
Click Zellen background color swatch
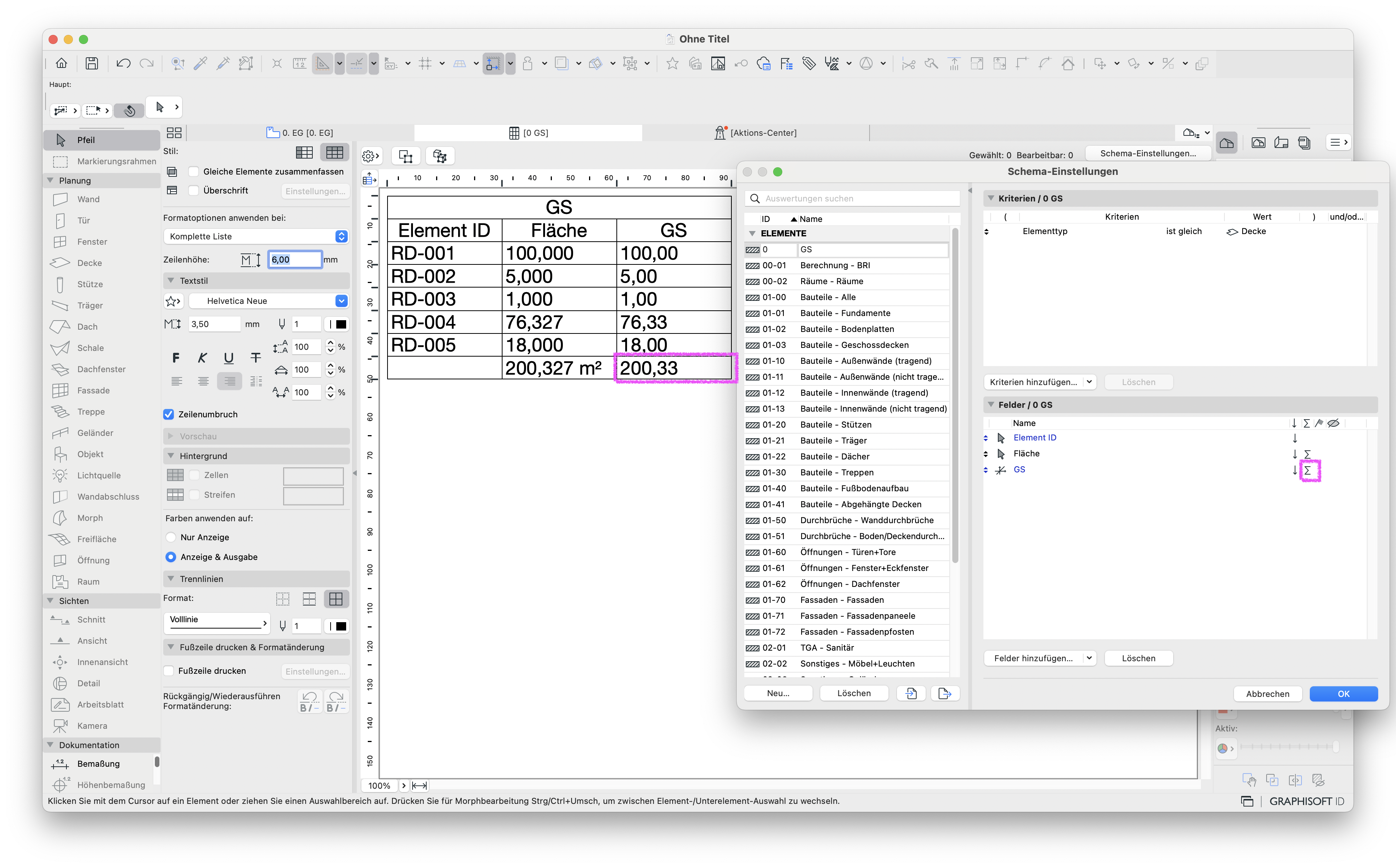(314, 476)
